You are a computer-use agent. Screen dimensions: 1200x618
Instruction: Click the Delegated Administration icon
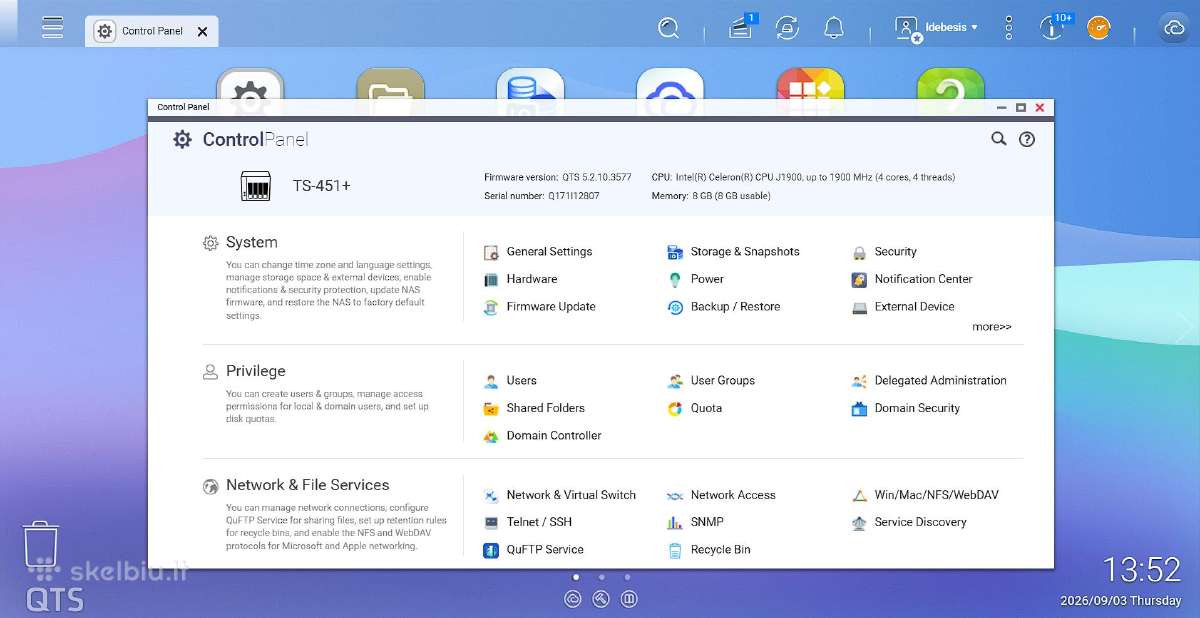[859, 381]
